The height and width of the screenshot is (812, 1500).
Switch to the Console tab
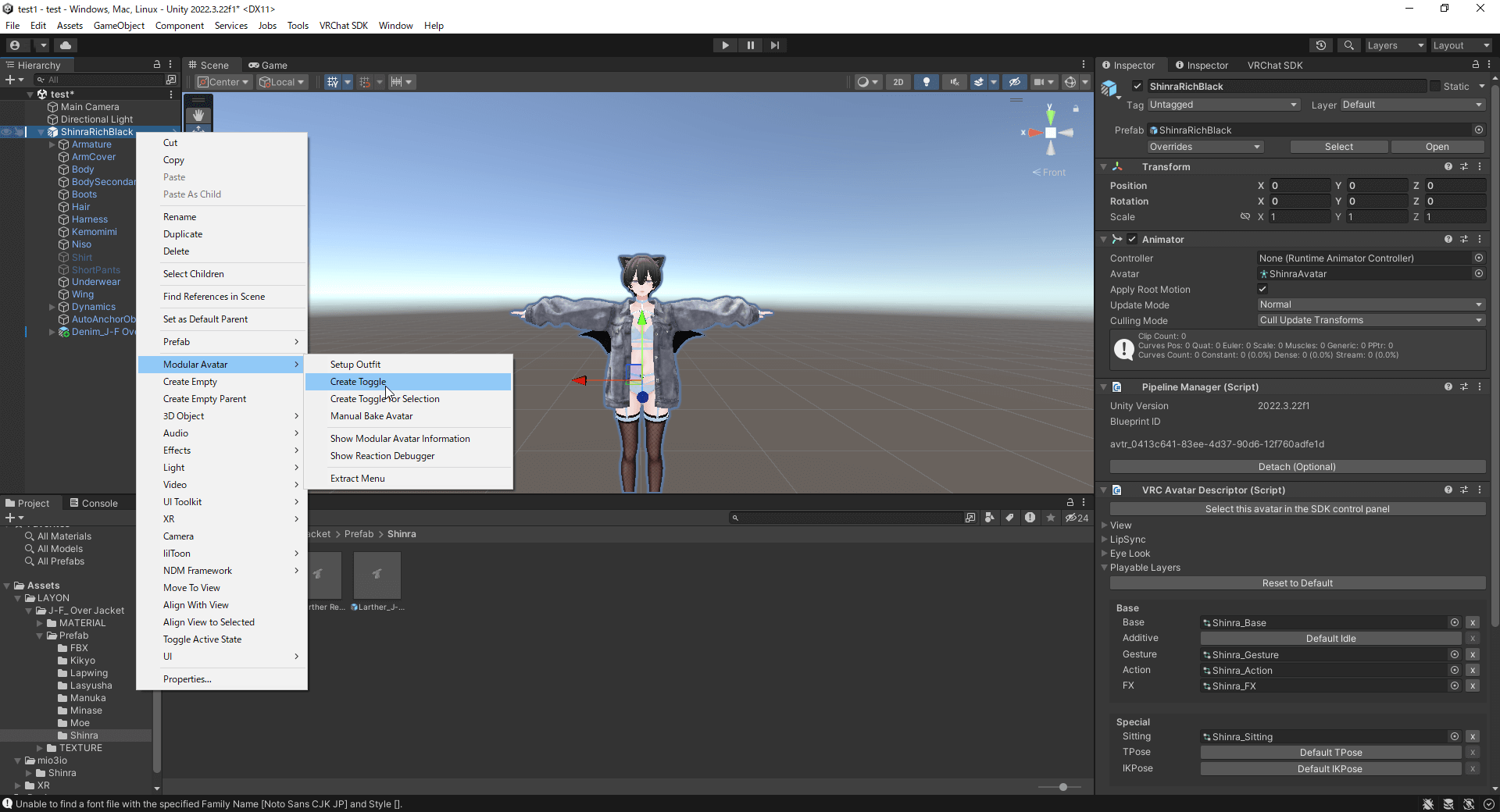point(94,504)
